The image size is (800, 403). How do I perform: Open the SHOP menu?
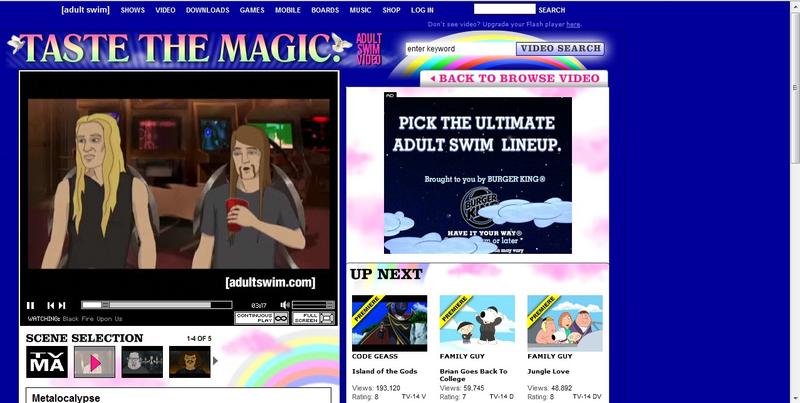(391, 10)
